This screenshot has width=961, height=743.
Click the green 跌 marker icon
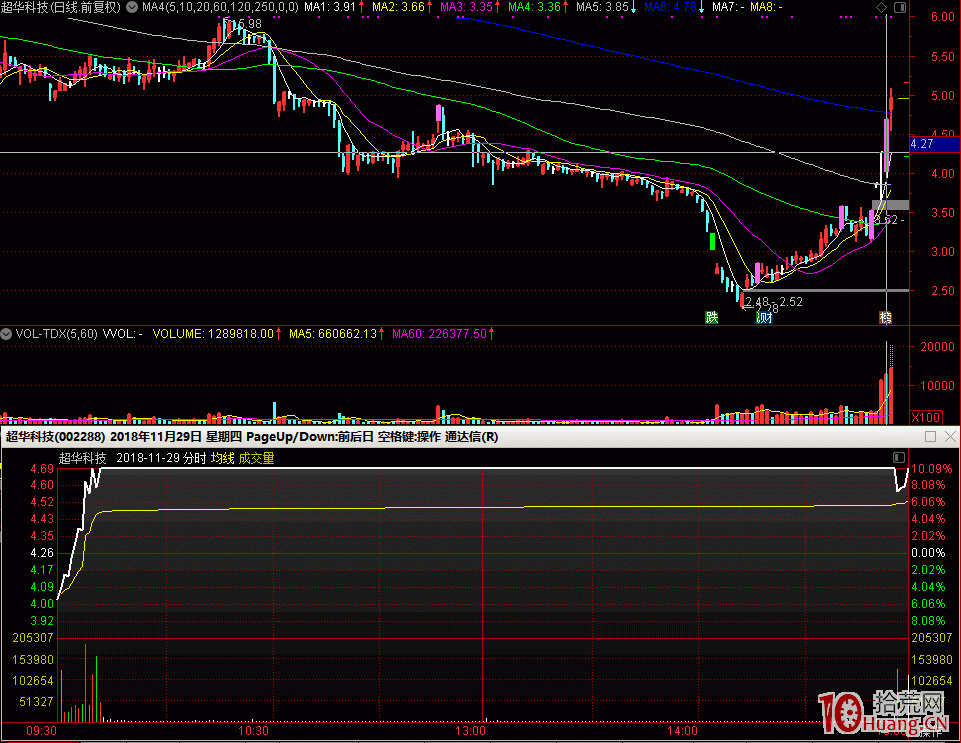coord(711,318)
